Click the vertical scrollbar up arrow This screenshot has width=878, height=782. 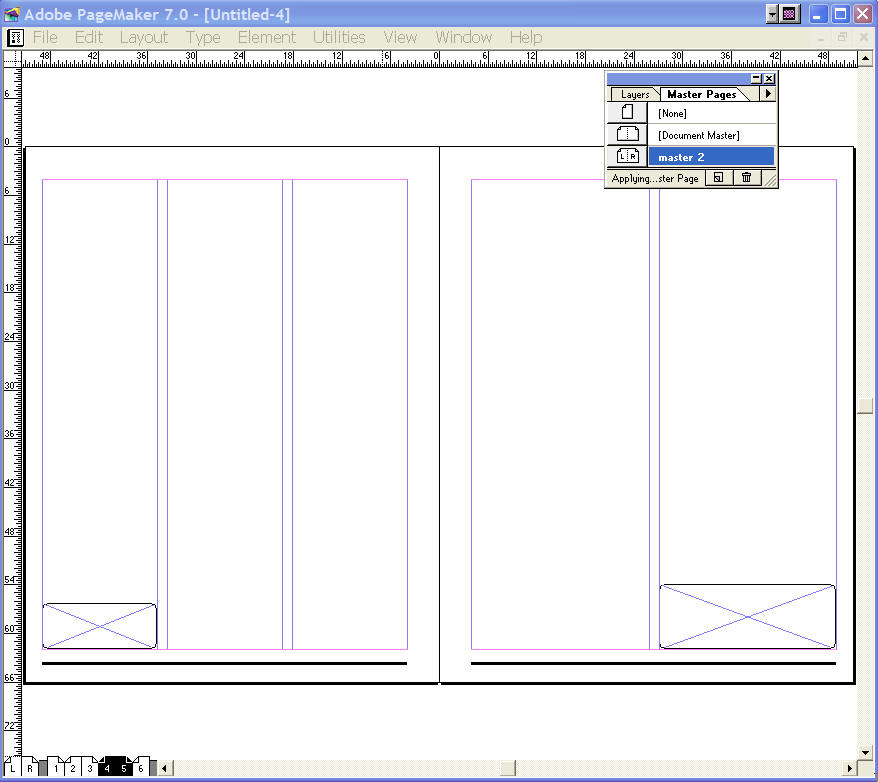[865, 58]
